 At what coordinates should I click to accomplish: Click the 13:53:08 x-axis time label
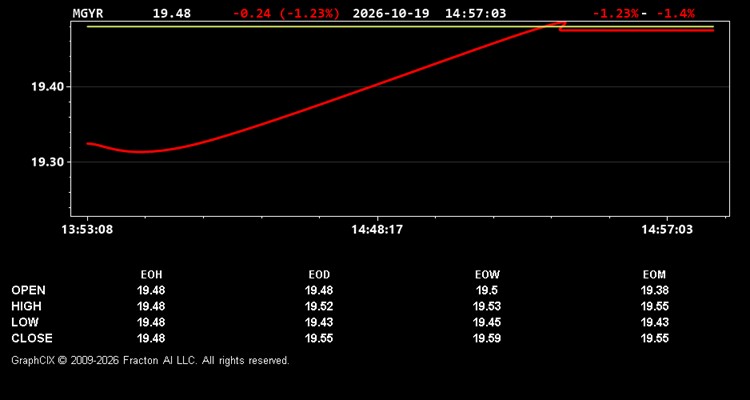click(87, 230)
